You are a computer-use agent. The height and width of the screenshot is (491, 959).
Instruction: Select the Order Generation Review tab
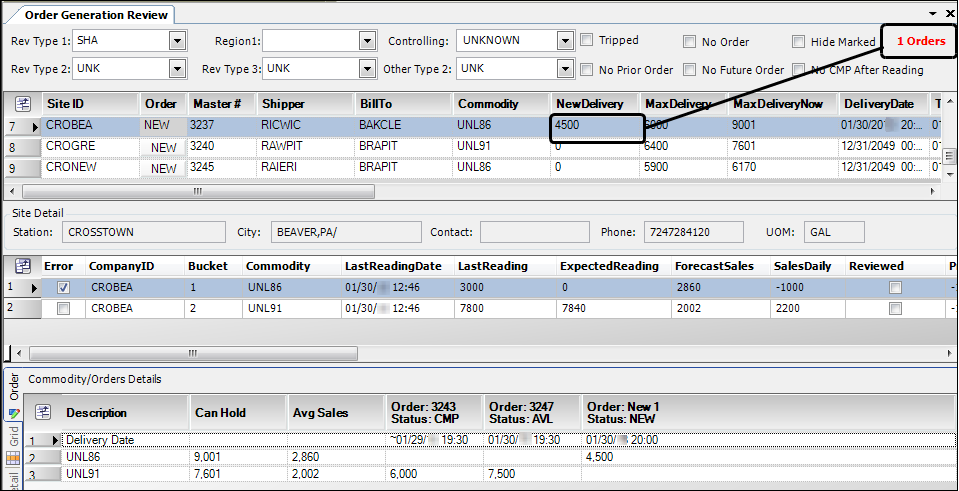click(x=90, y=14)
